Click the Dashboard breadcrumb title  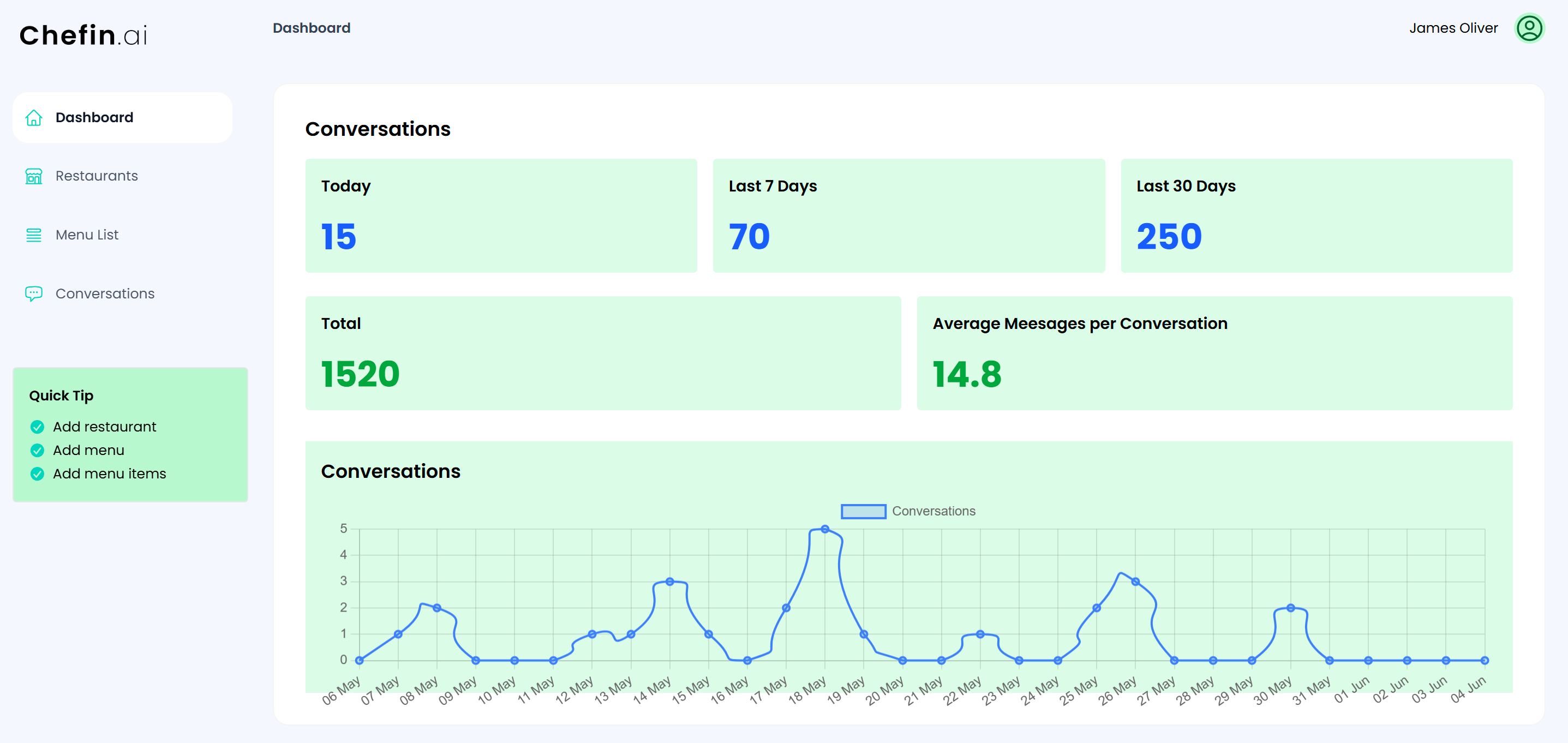click(311, 28)
